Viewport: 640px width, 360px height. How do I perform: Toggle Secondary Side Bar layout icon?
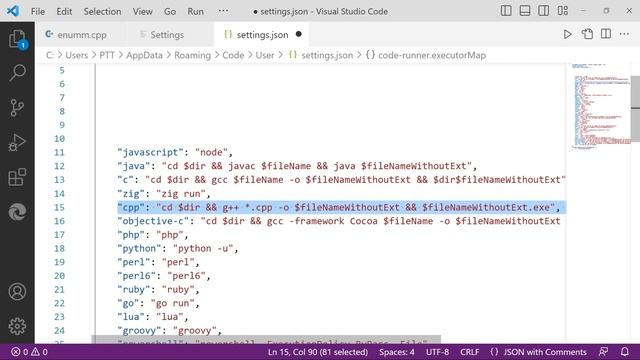point(543,11)
